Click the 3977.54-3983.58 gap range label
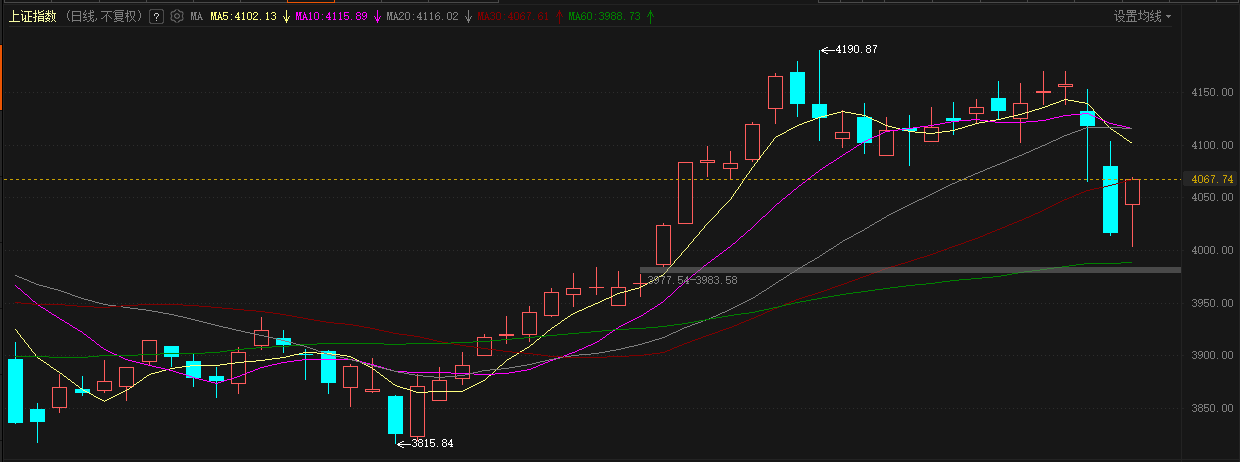This screenshot has height=462, width=1240. (692, 280)
